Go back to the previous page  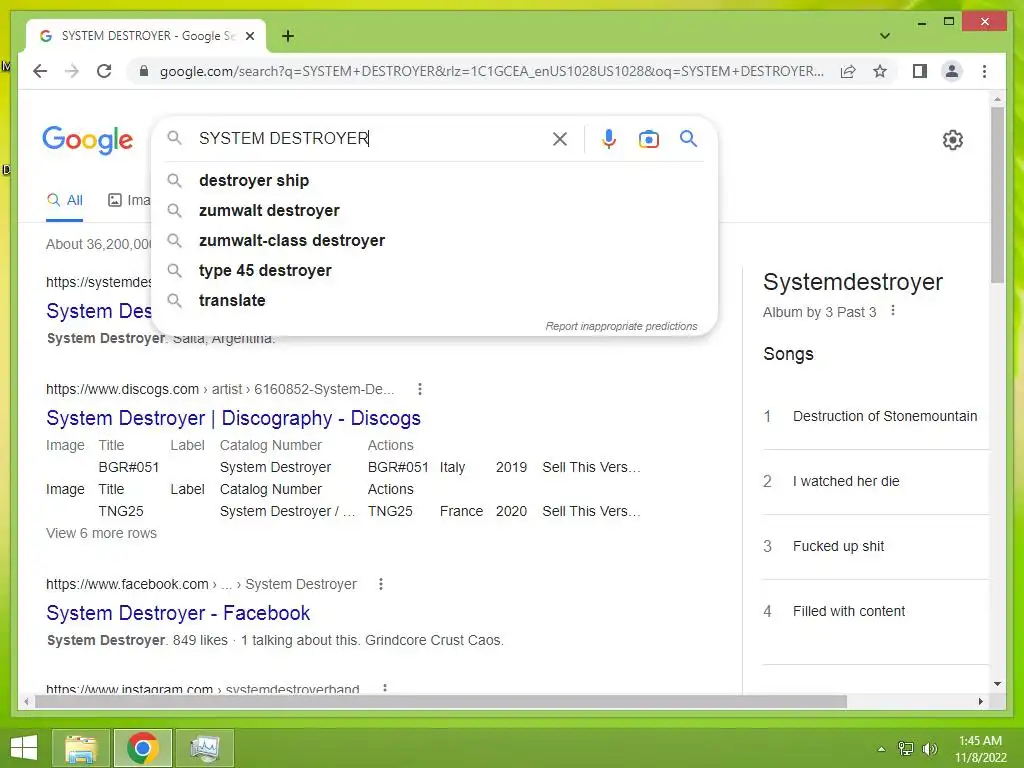pos(40,71)
